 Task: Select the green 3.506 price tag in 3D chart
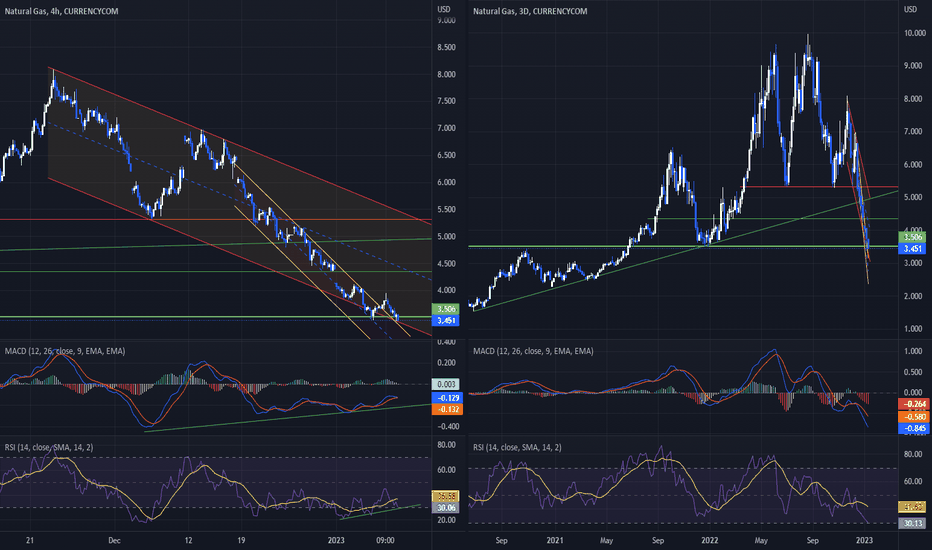tap(912, 237)
